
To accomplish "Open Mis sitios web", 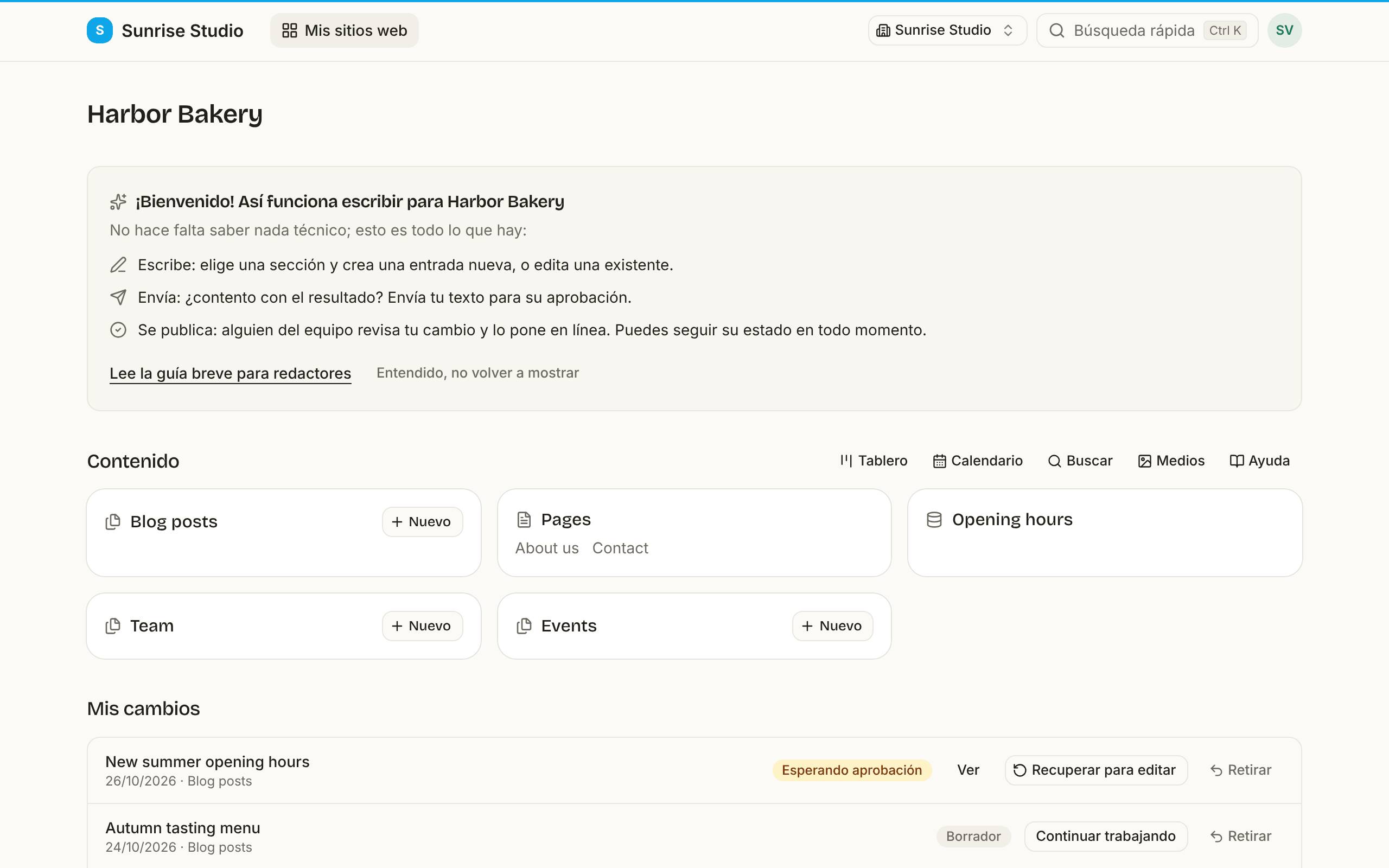I will pyautogui.click(x=345, y=30).
